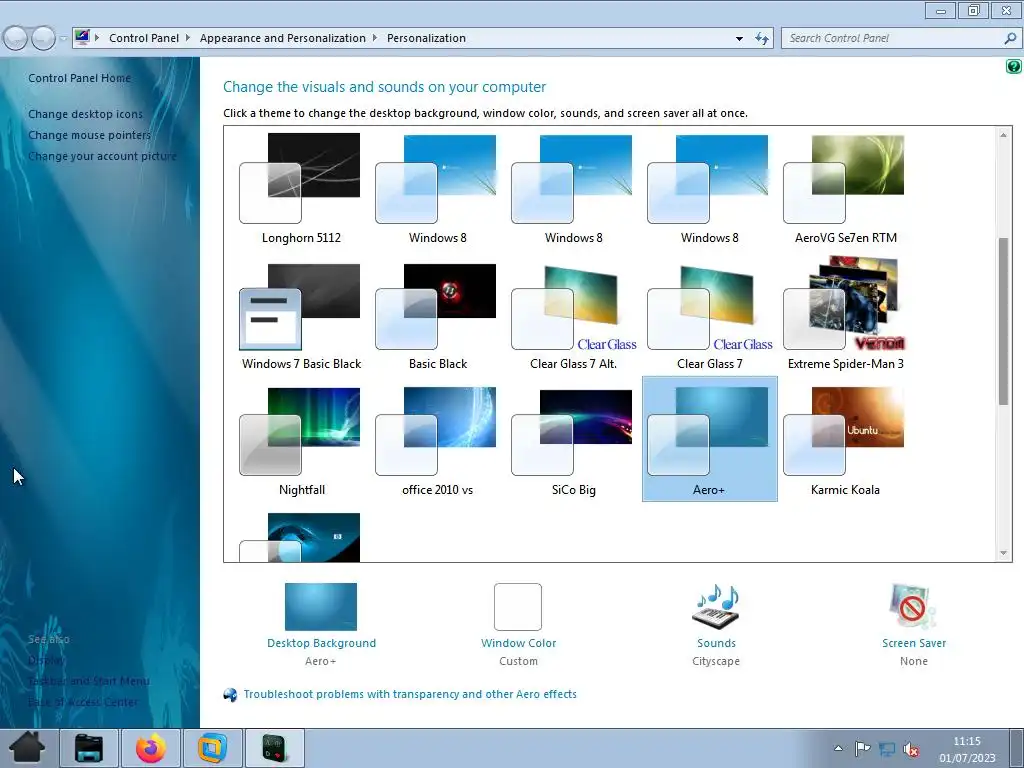This screenshot has width=1024, height=768.
Task: Choose the Windows 7 Basic Black theme
Action: click(301, 315)
